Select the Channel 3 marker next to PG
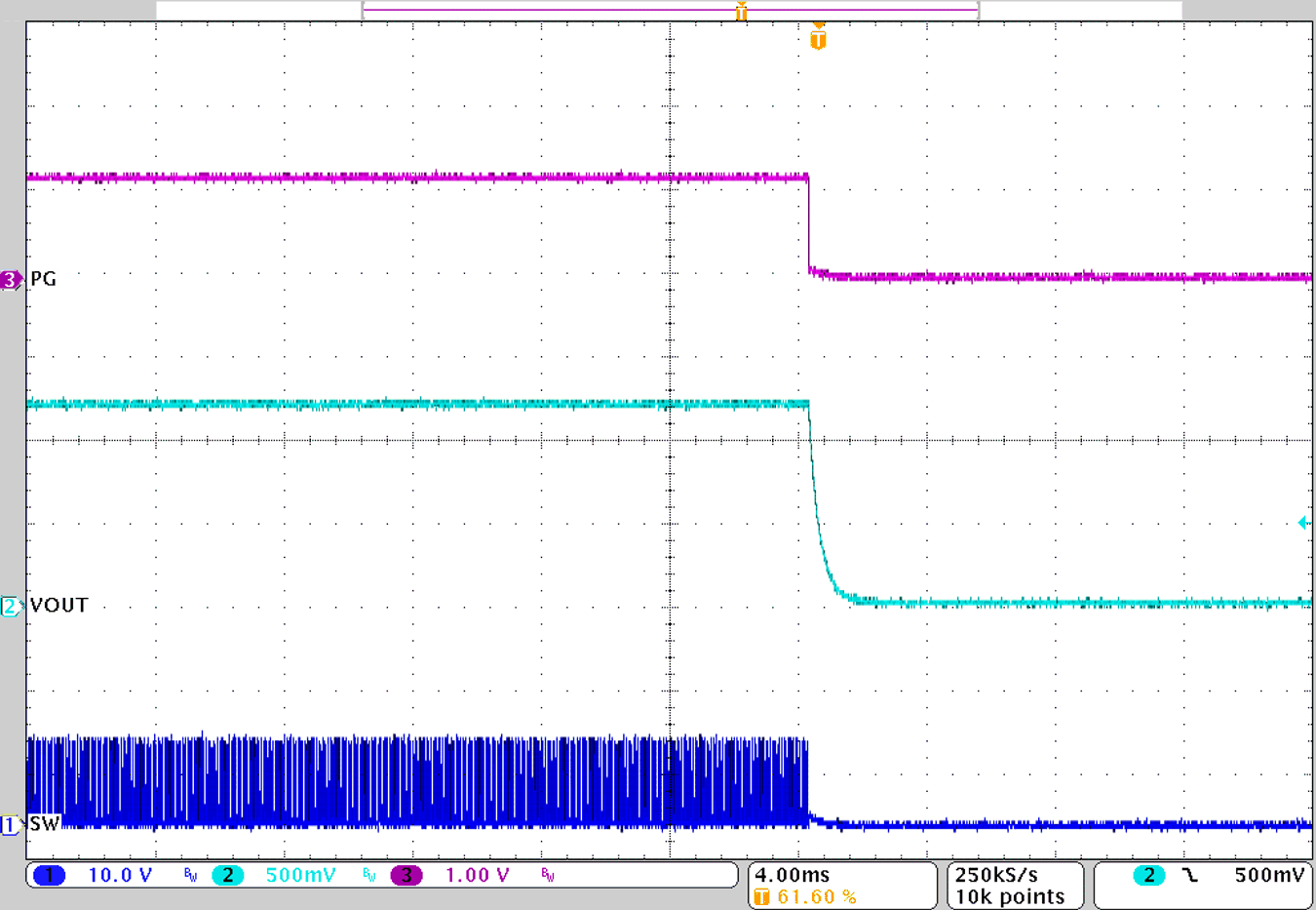 (x=11, y=279)
